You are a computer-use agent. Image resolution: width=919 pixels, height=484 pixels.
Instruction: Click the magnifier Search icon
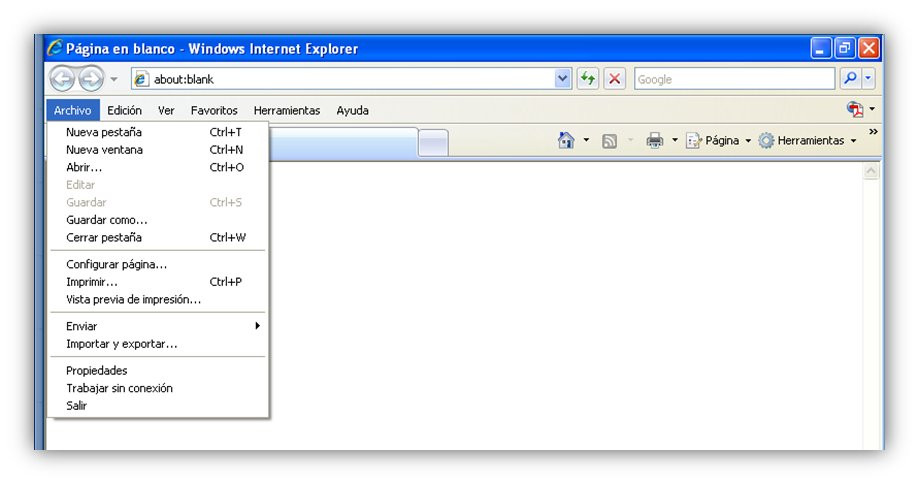click(x=850, y=79)
